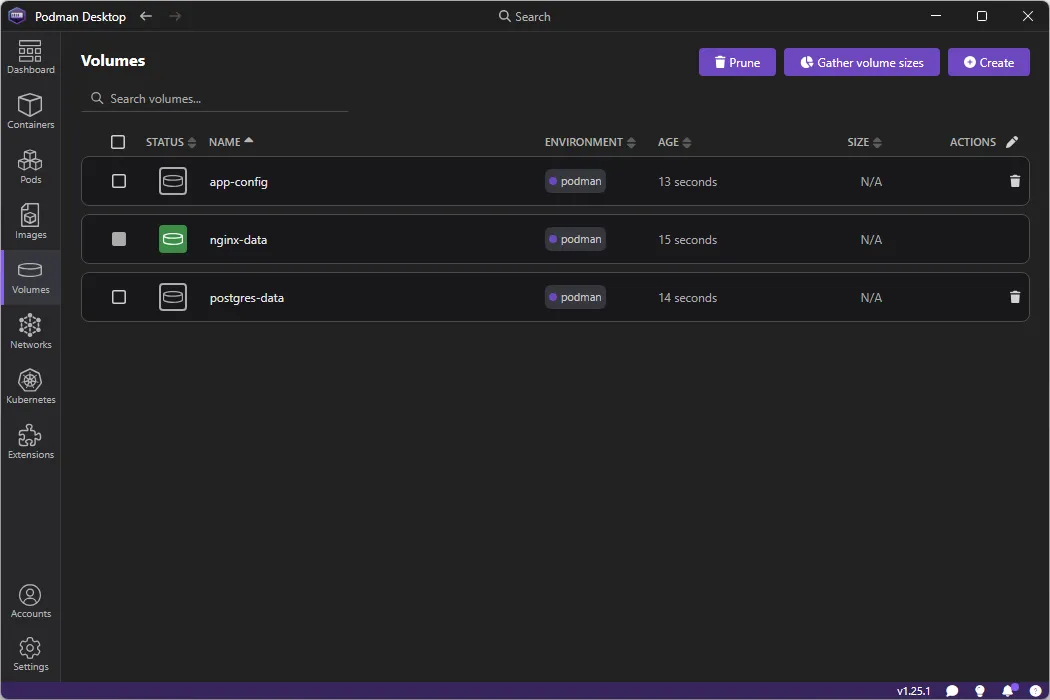The image size is (1050, 700).
Task: Click the Gather volume sizes button
Action: [x=861, y=62]
